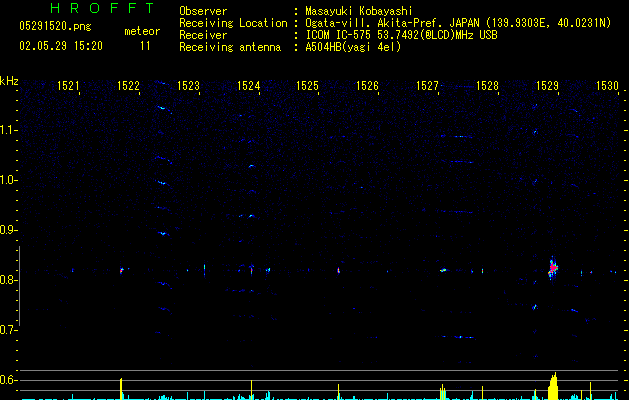
Task: Click the 1.0 kHz frequency label
Action: click(8, 180)
